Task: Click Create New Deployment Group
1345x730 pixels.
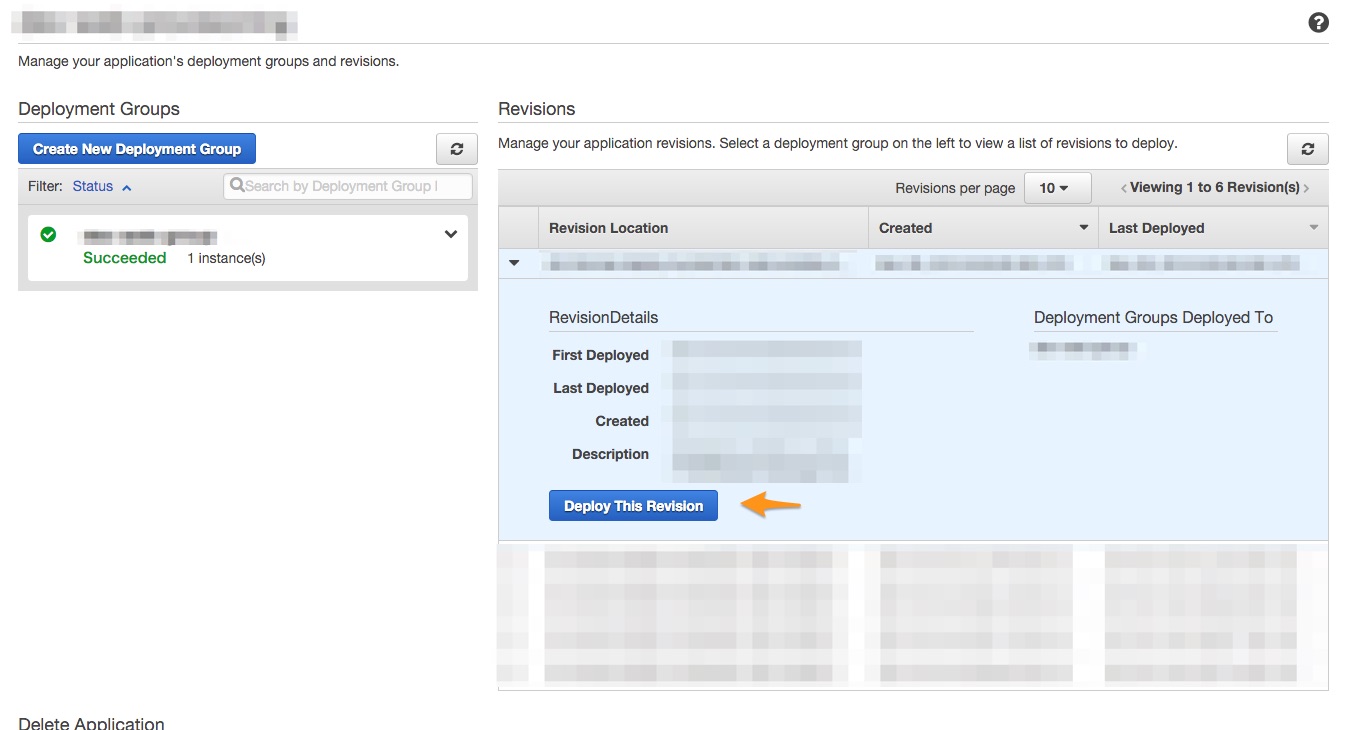Action: tap(136, 148)
